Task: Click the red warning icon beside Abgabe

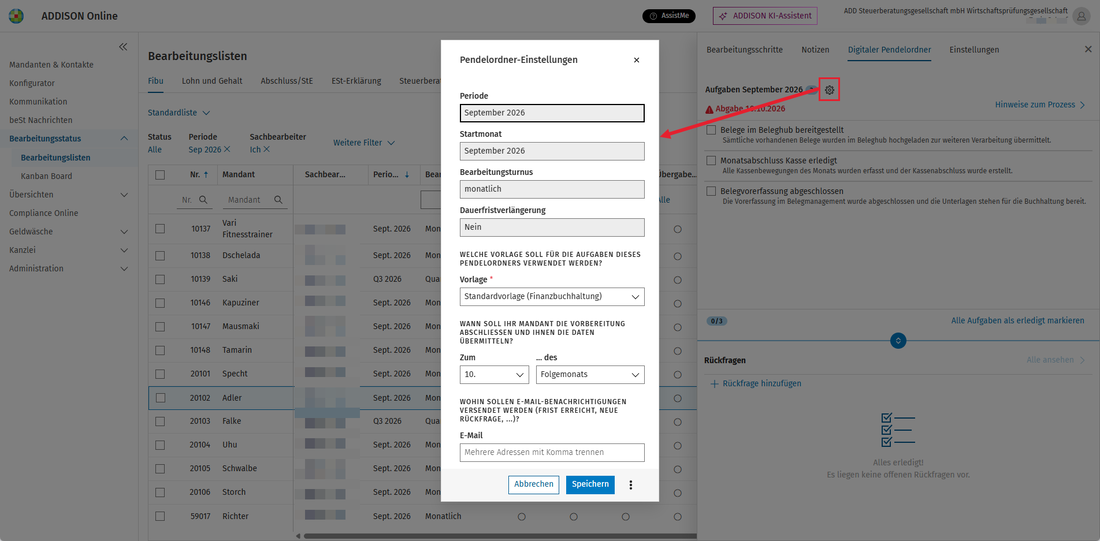Action: click(709, 109)
